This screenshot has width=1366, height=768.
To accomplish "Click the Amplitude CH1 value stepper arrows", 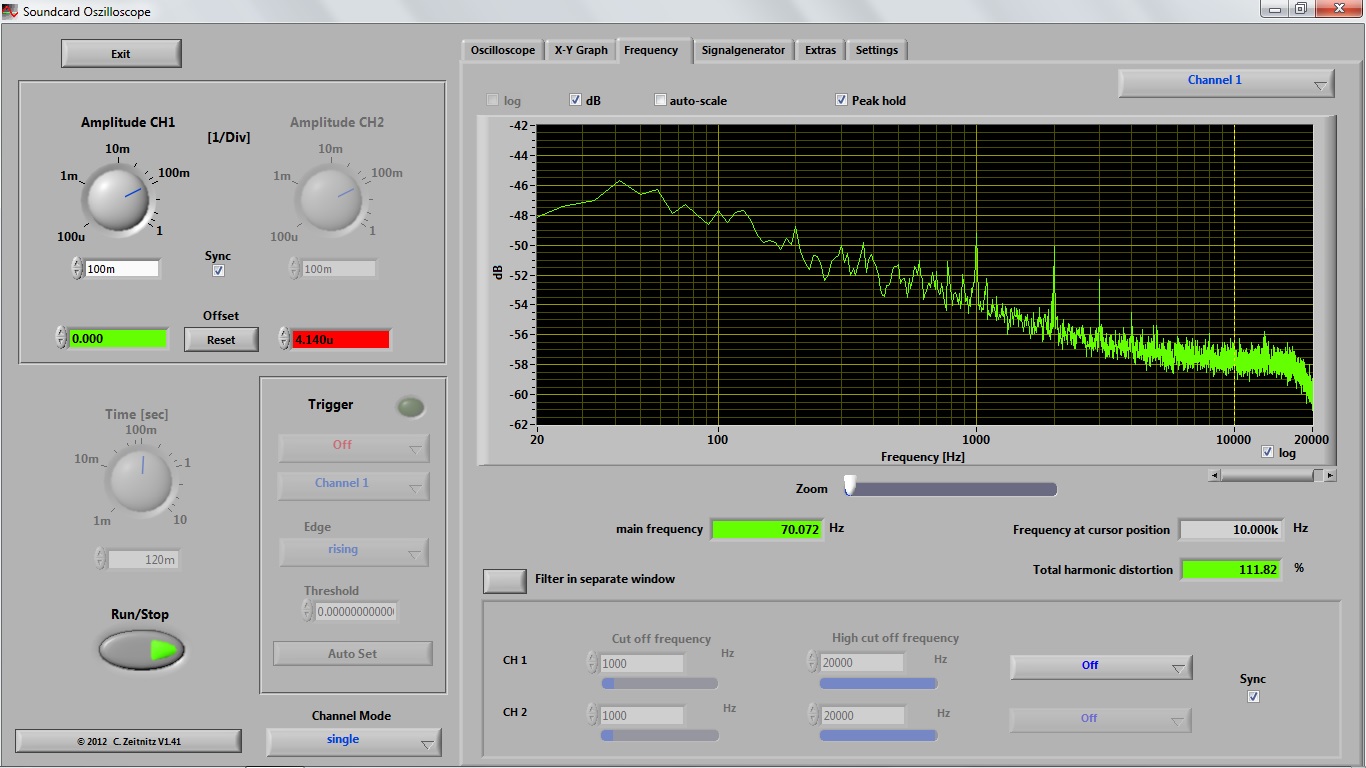I will point(77,268).
